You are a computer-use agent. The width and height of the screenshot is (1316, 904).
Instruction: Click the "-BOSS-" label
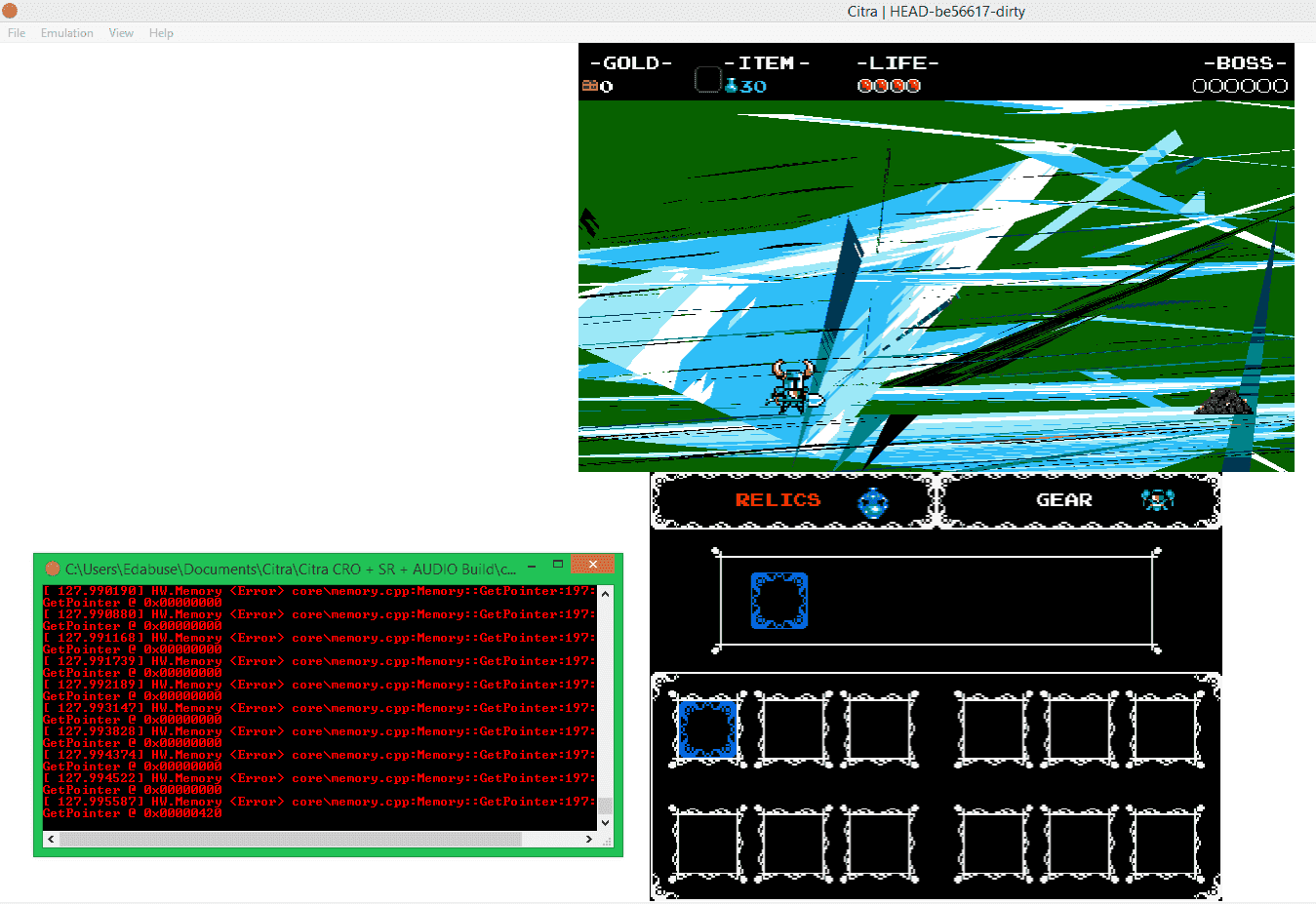click(1245, 63)
